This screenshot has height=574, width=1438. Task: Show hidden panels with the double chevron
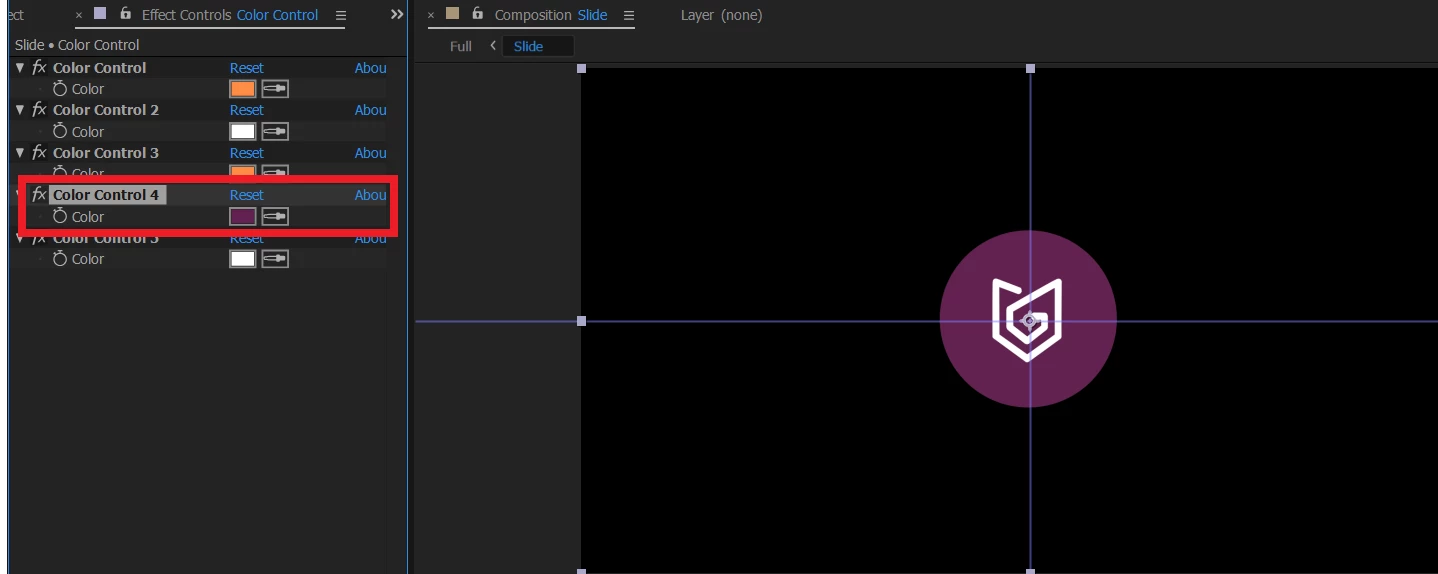tap(397, 14)
